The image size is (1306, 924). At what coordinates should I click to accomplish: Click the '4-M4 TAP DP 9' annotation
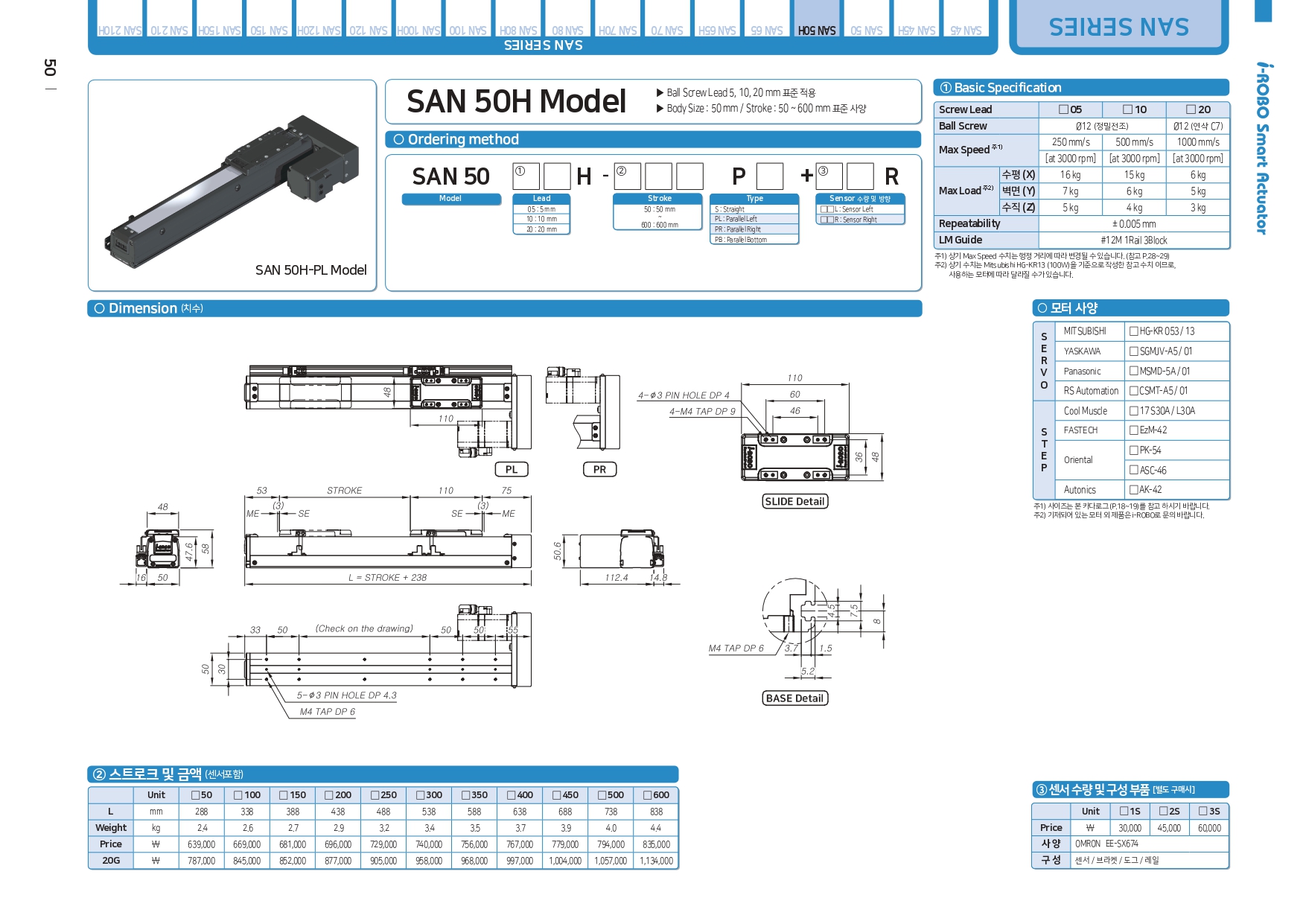coord(702,412)
